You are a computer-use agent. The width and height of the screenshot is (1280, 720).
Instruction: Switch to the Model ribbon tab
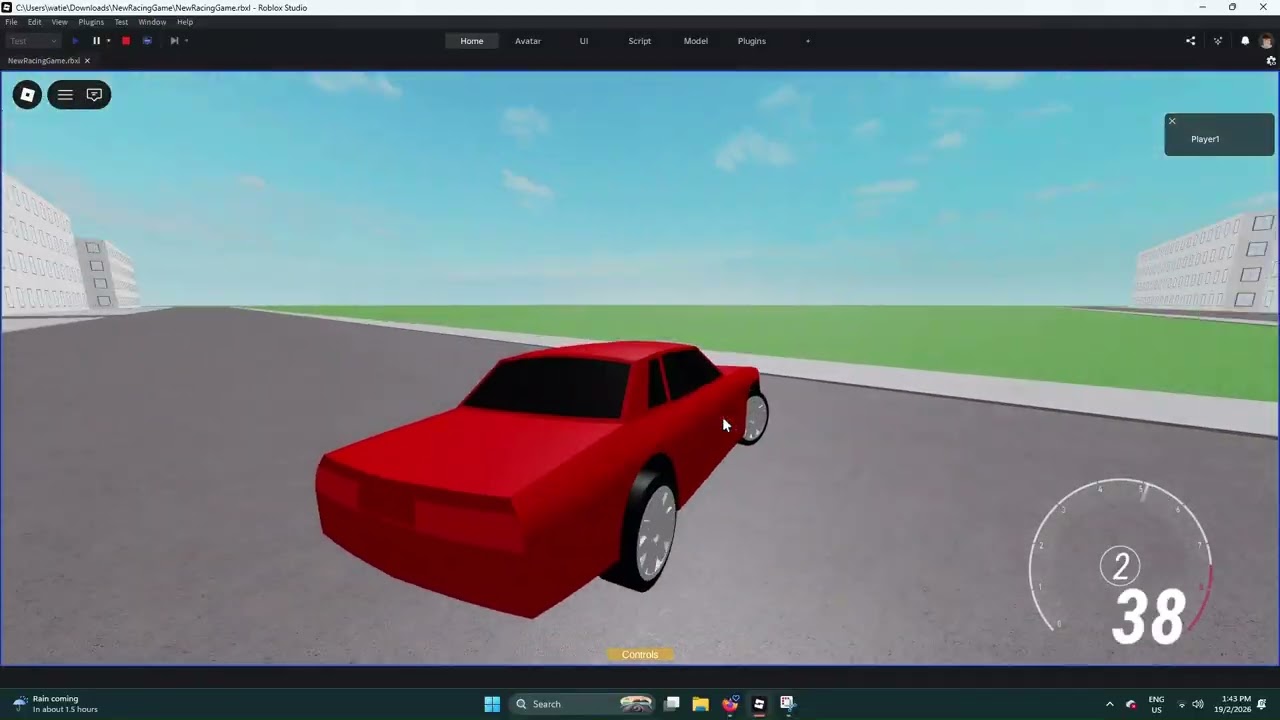[x=696, y=41]
